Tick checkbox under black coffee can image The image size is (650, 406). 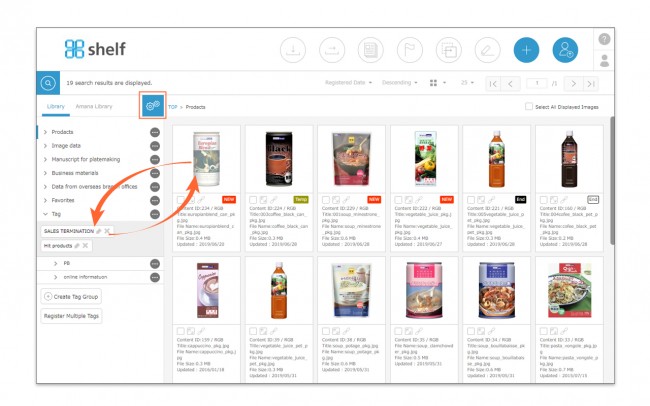253,200
